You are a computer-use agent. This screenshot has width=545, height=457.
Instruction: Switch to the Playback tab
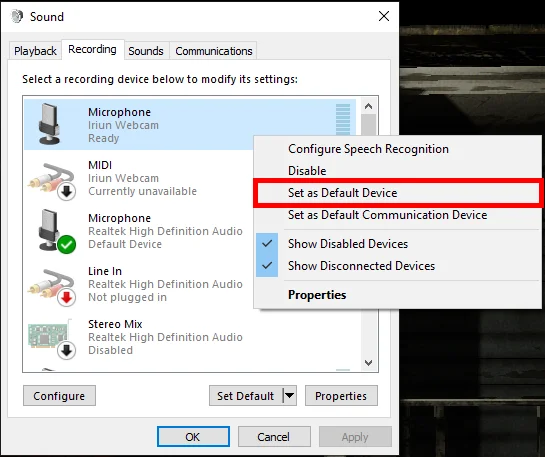click(35, 51)
